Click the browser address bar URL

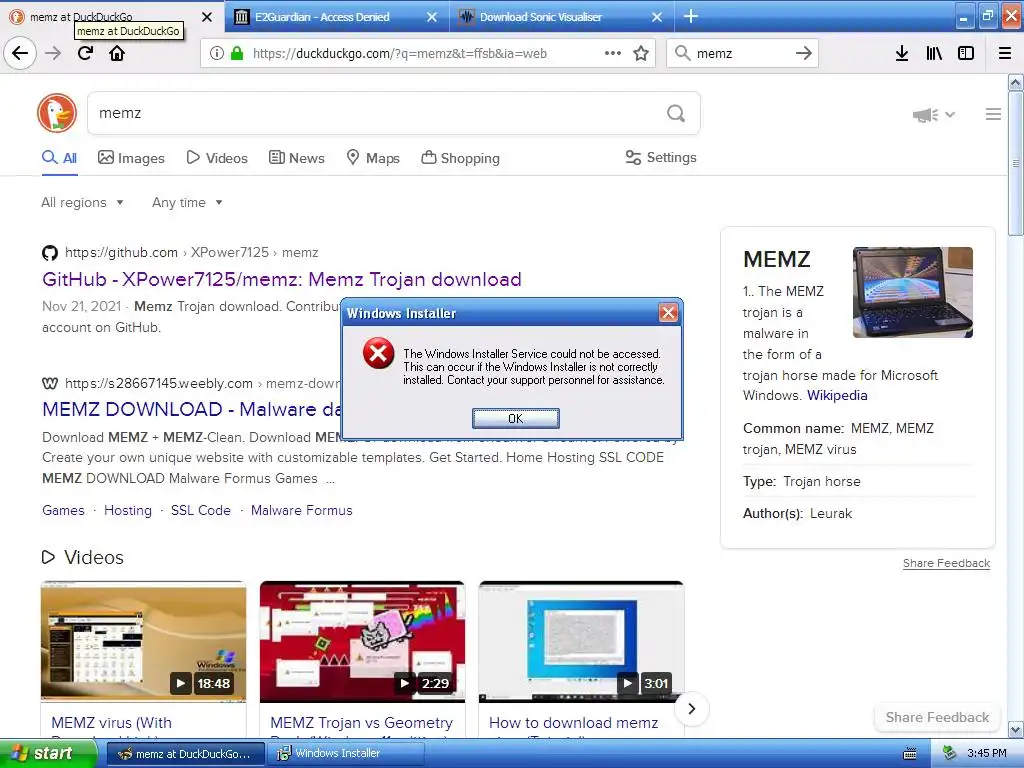pos(400,54)
